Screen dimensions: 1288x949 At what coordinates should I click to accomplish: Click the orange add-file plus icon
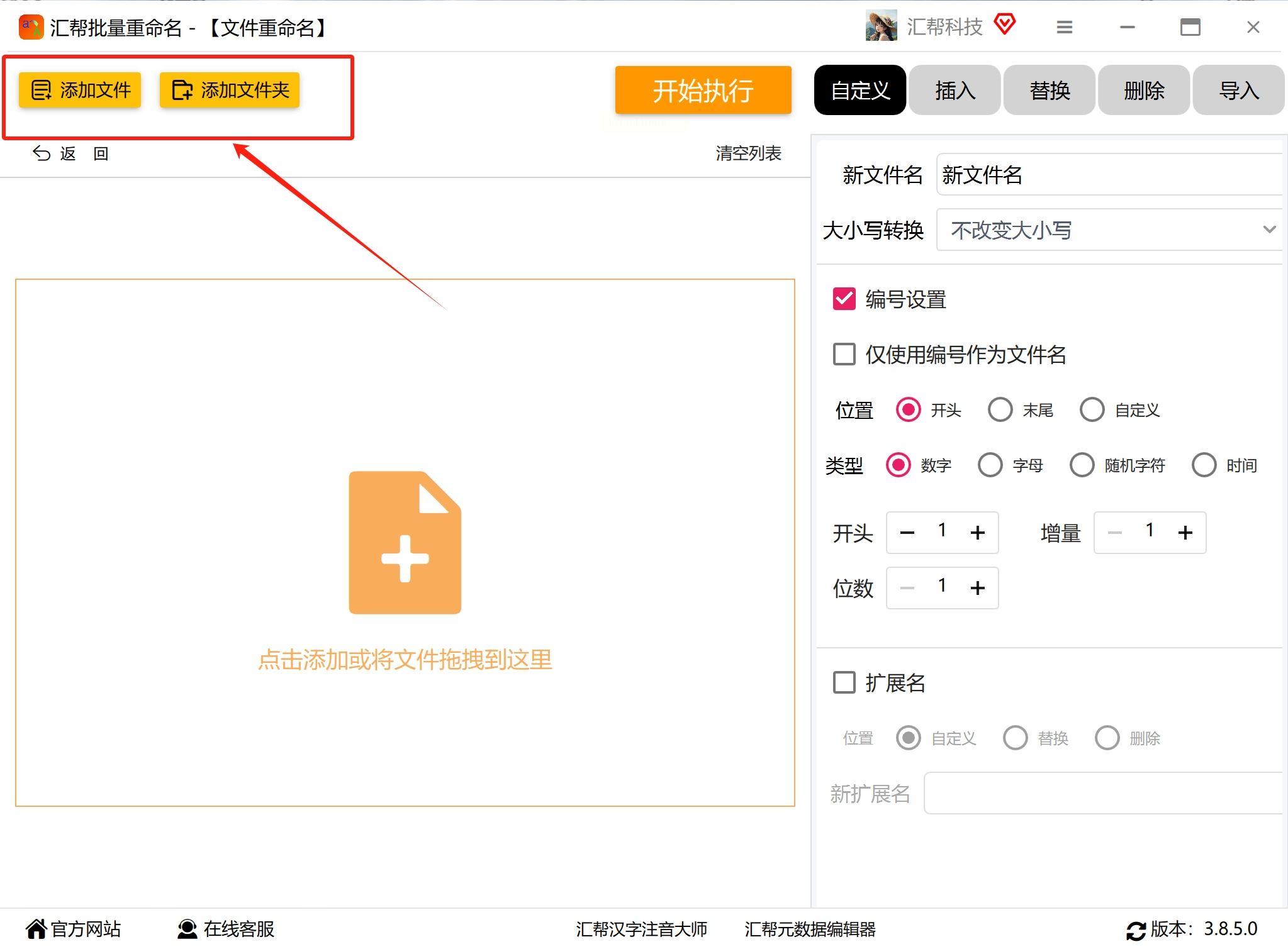pos(405,543)
